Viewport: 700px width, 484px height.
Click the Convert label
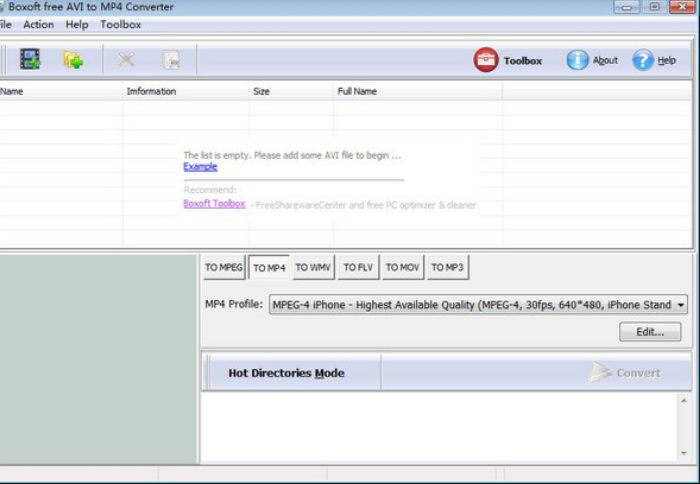pyautogui.click(x=638, y=373)
